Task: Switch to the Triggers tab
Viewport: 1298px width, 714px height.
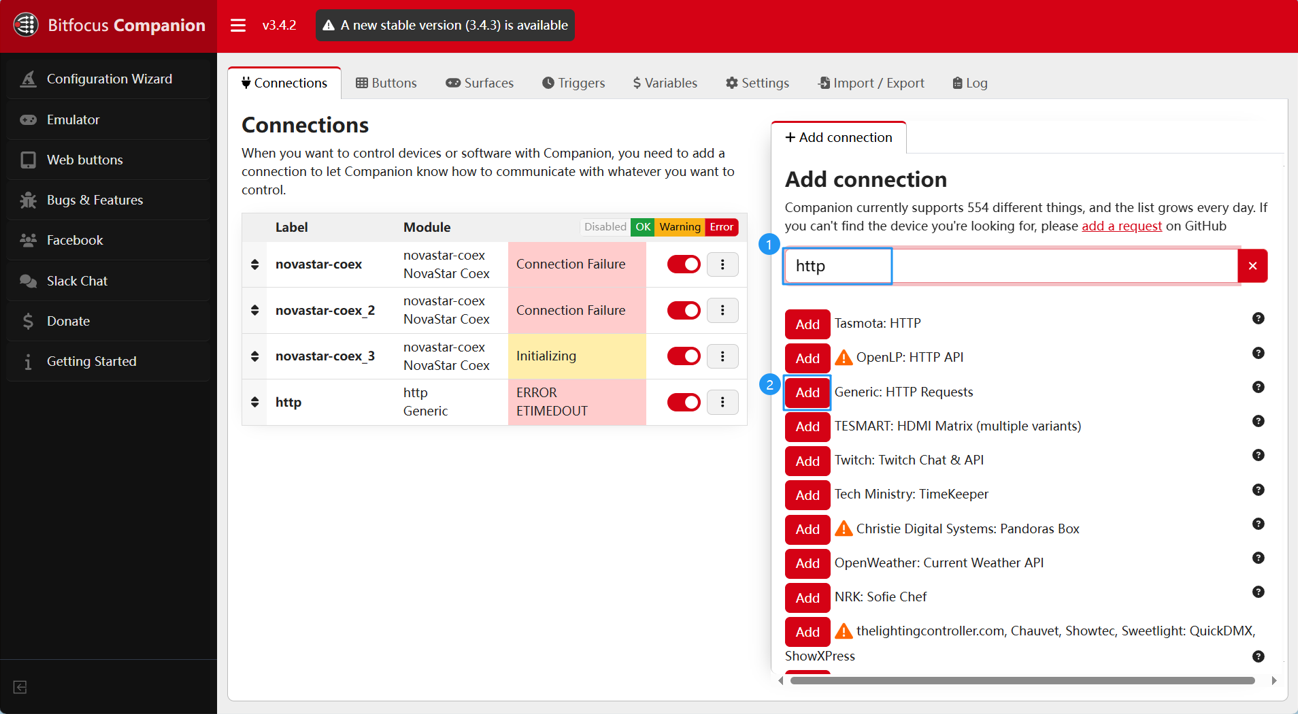Action: click(x=574, y=83)
